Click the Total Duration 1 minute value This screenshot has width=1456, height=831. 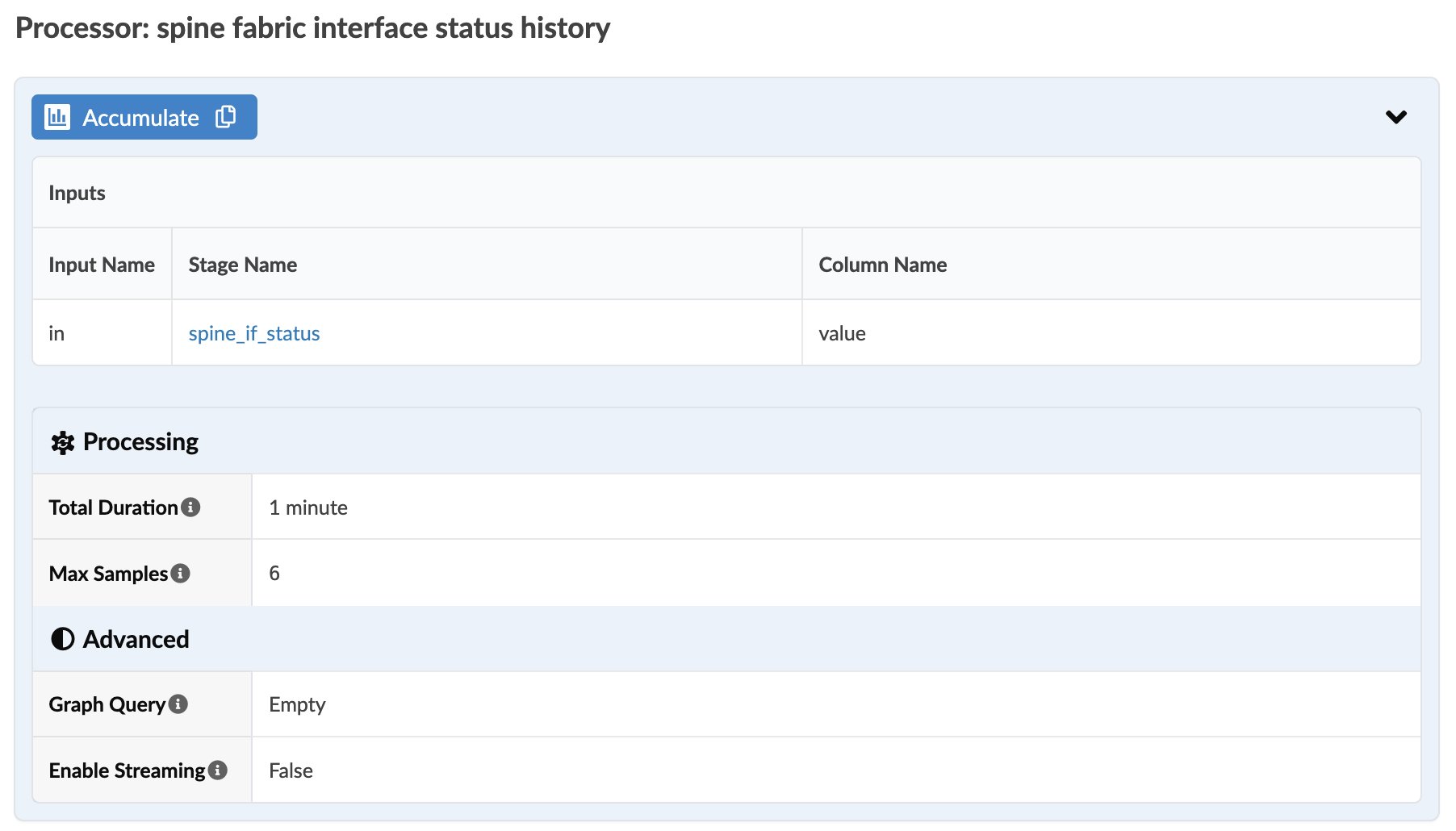pos(308,507)
